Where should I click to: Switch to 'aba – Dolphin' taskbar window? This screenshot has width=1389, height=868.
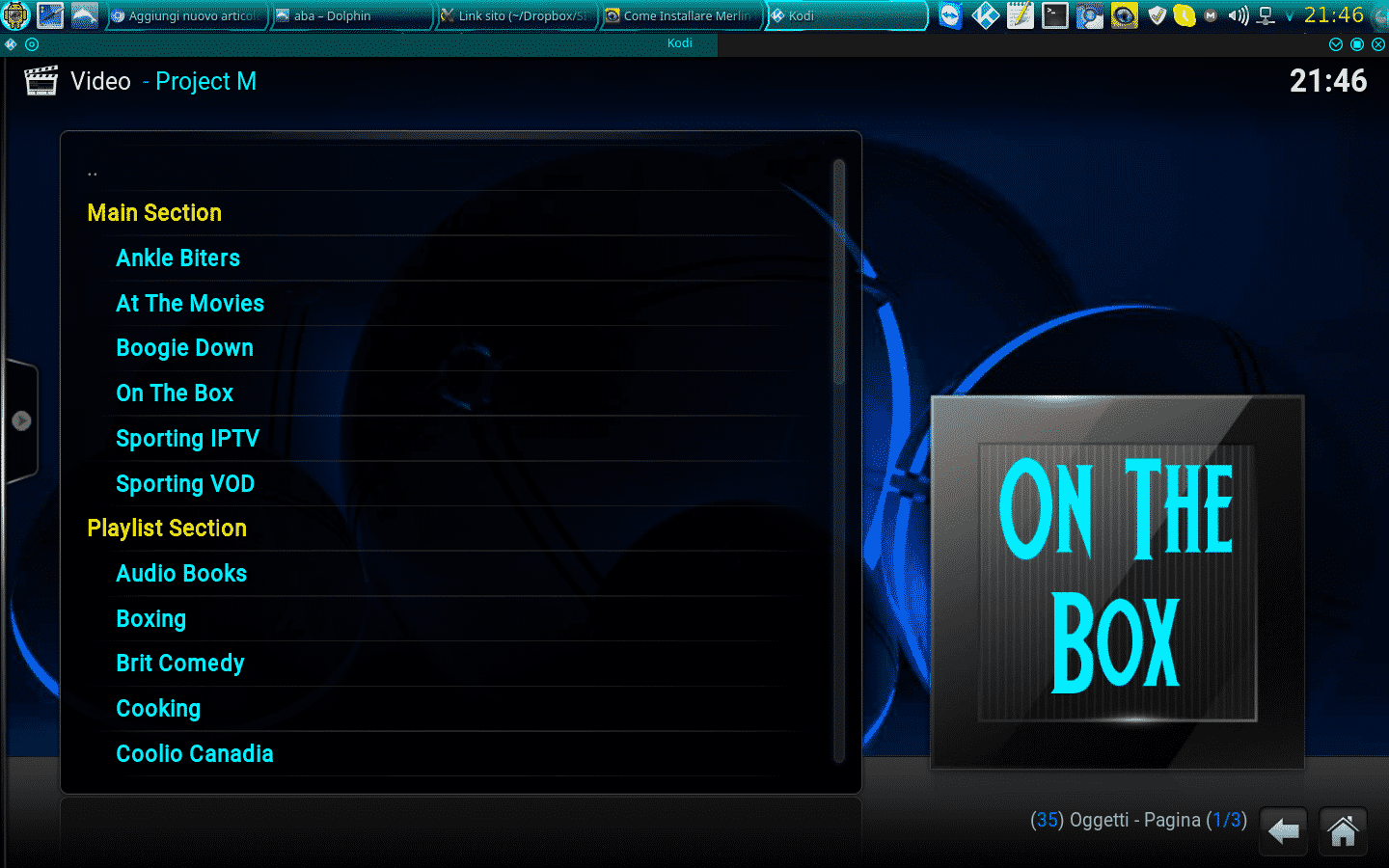(352, 15)
